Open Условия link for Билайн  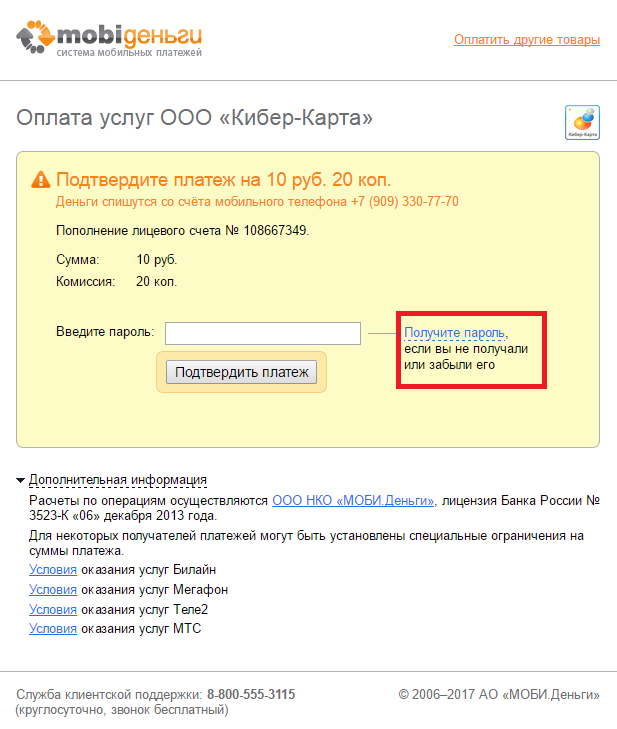coord(53,570)
